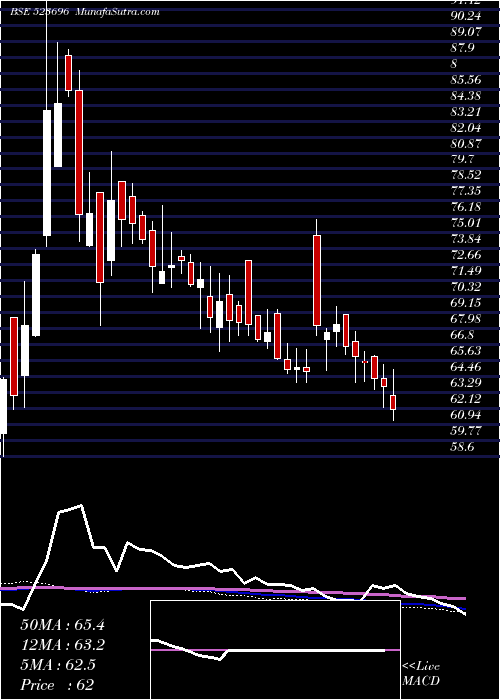This screenshot has height=700, width=500.
Task: Select the 77.35 price axis label
Action: click(x=466, y=192)
